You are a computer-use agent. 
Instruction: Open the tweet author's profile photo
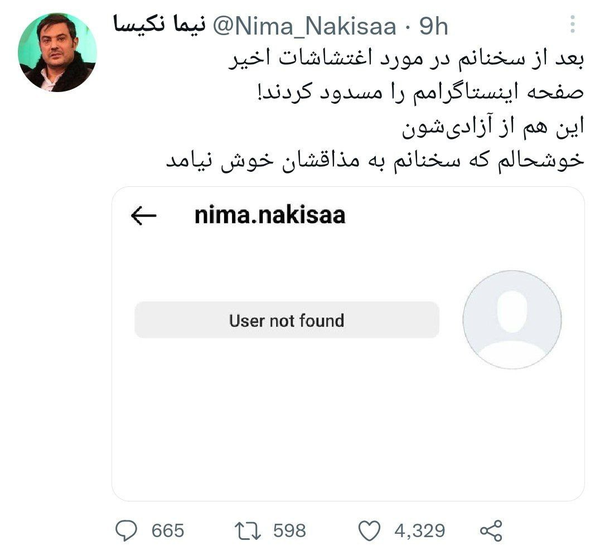point(57,54)
